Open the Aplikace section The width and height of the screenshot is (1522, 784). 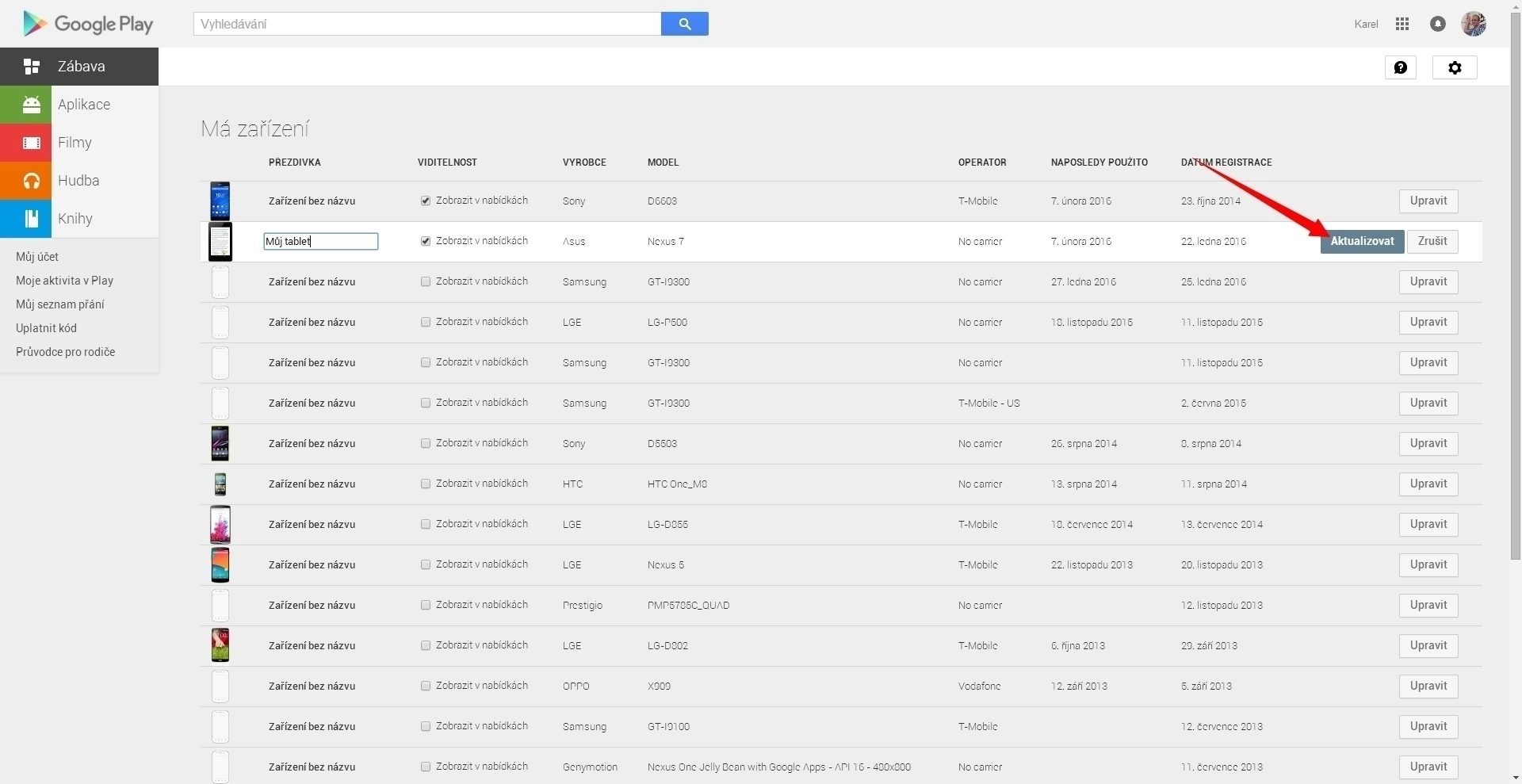tap(79, 105)
